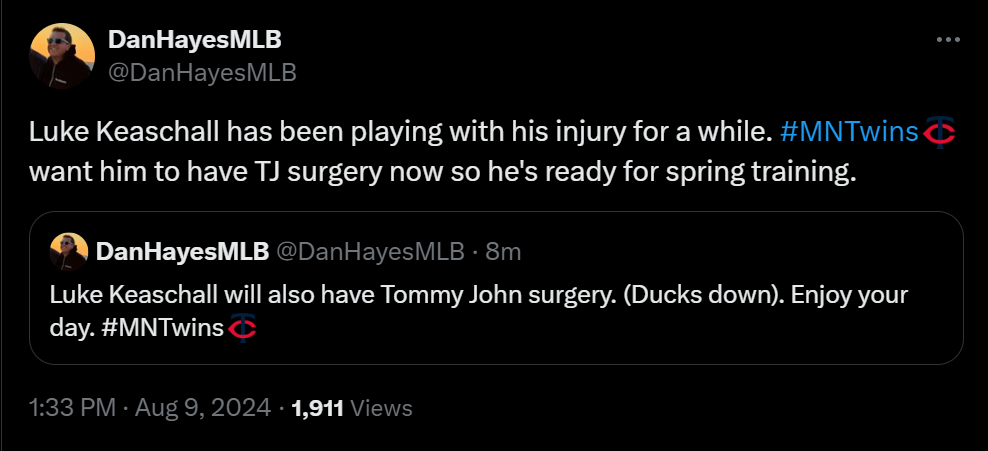Open the three-dot more options menu
988x451 pixels.
947,40
